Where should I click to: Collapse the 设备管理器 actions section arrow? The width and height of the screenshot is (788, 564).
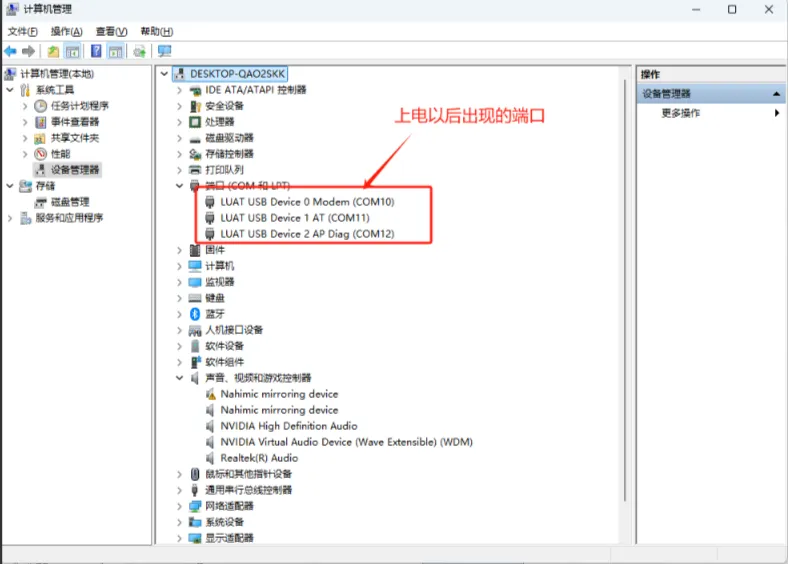point(776,94)
